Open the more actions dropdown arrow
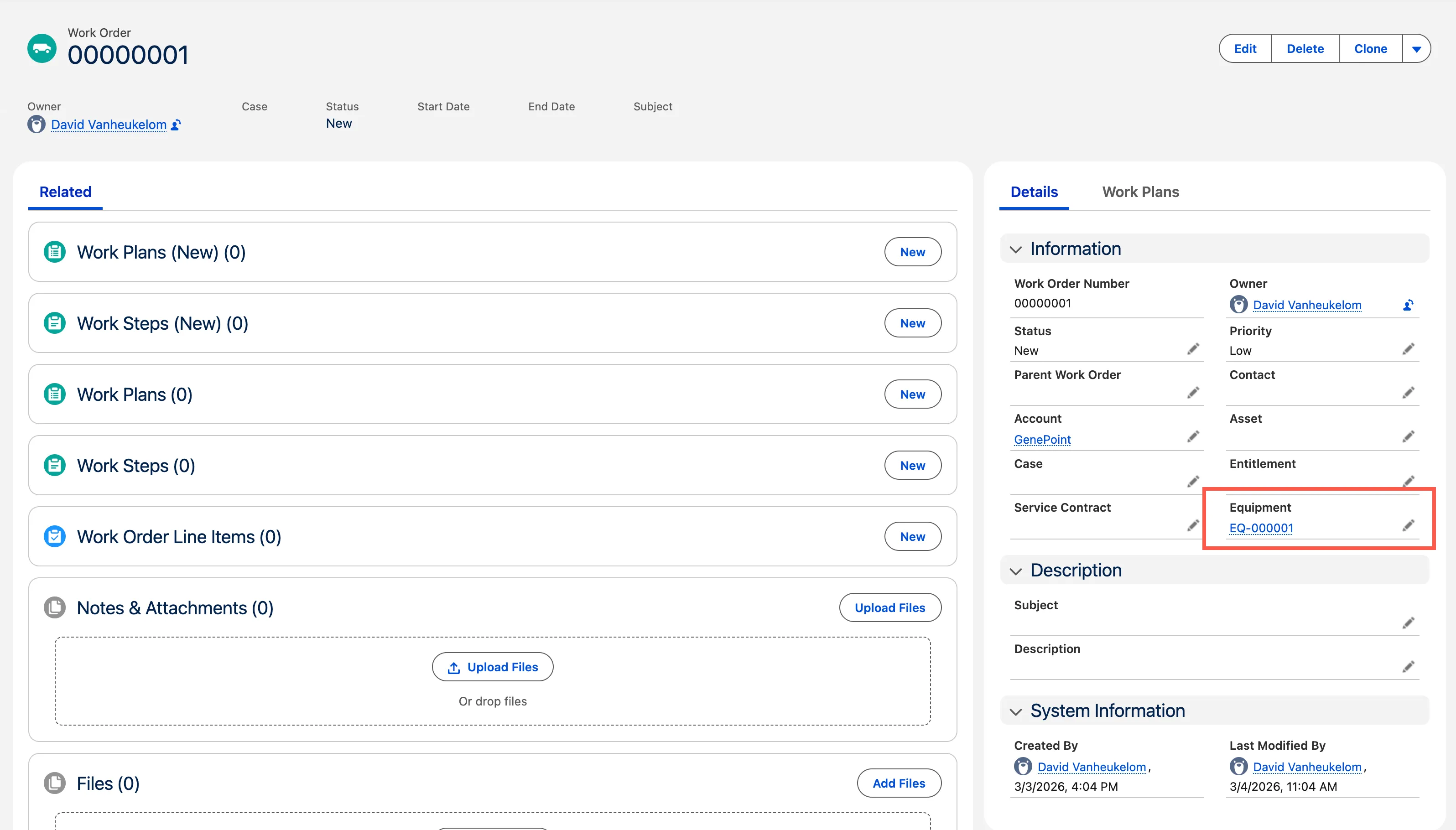Viewport: 1456px width, 830px height. pos(1416,49)
